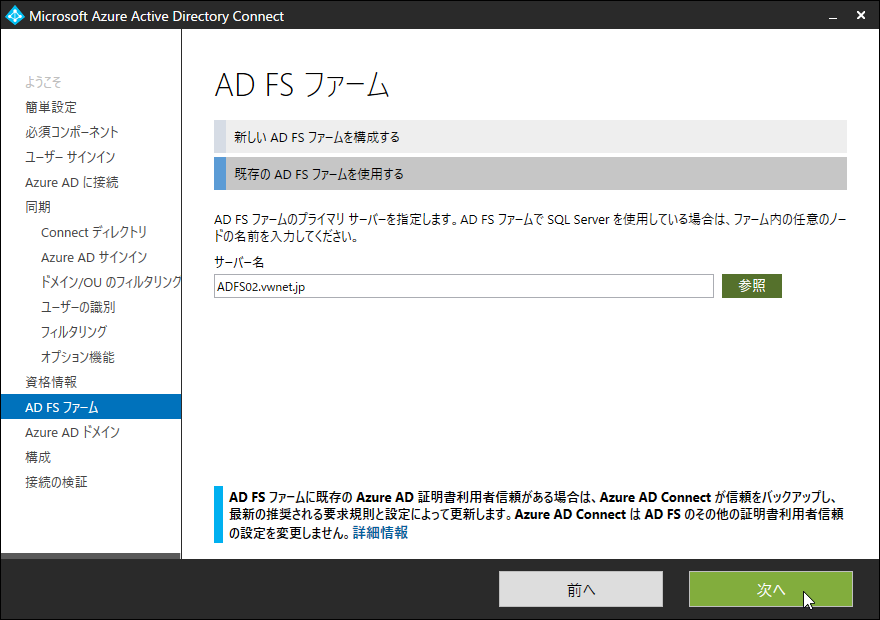The height and width of the screenshot is (620, 880).
Task: Close the Azure AD Connect window
Action: 861,16
